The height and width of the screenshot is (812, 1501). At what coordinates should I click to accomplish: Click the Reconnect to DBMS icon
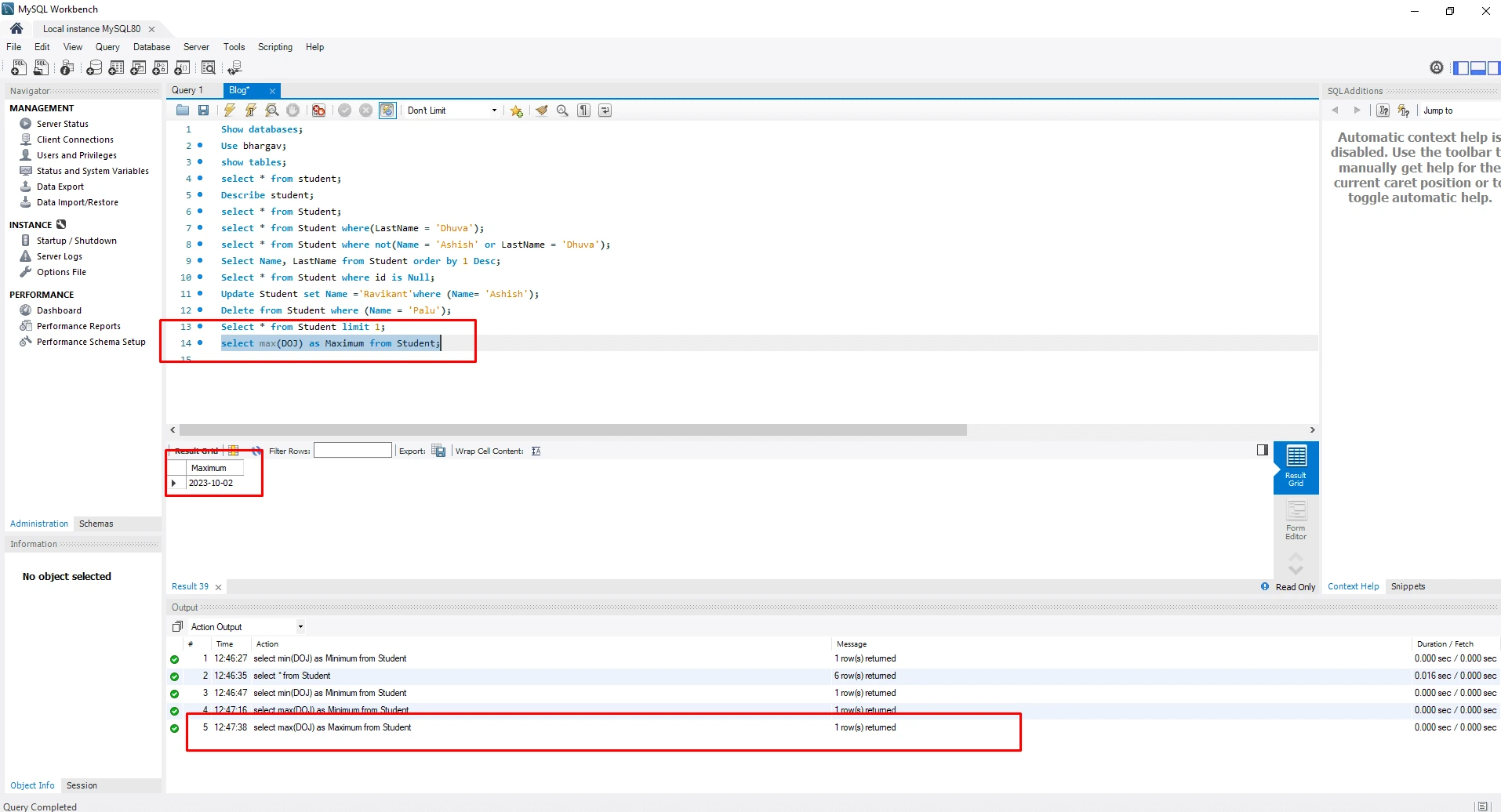pyautogui.click(x=234, y=68)
